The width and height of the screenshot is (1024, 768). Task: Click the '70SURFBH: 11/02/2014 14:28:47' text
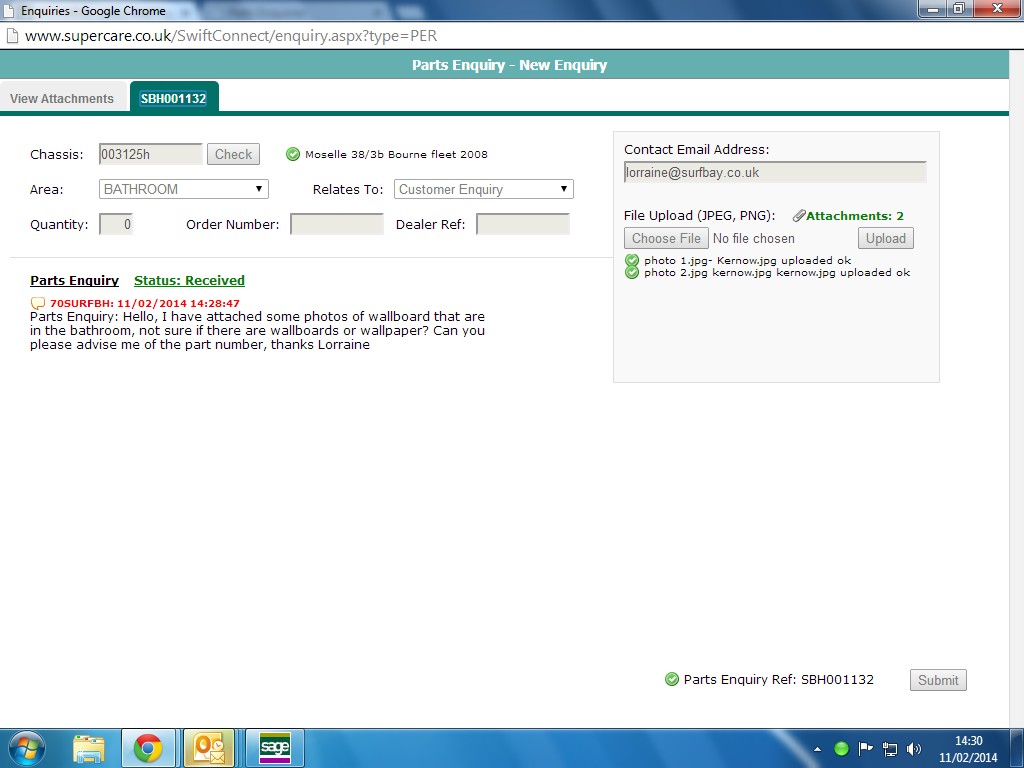pos(145,304)
